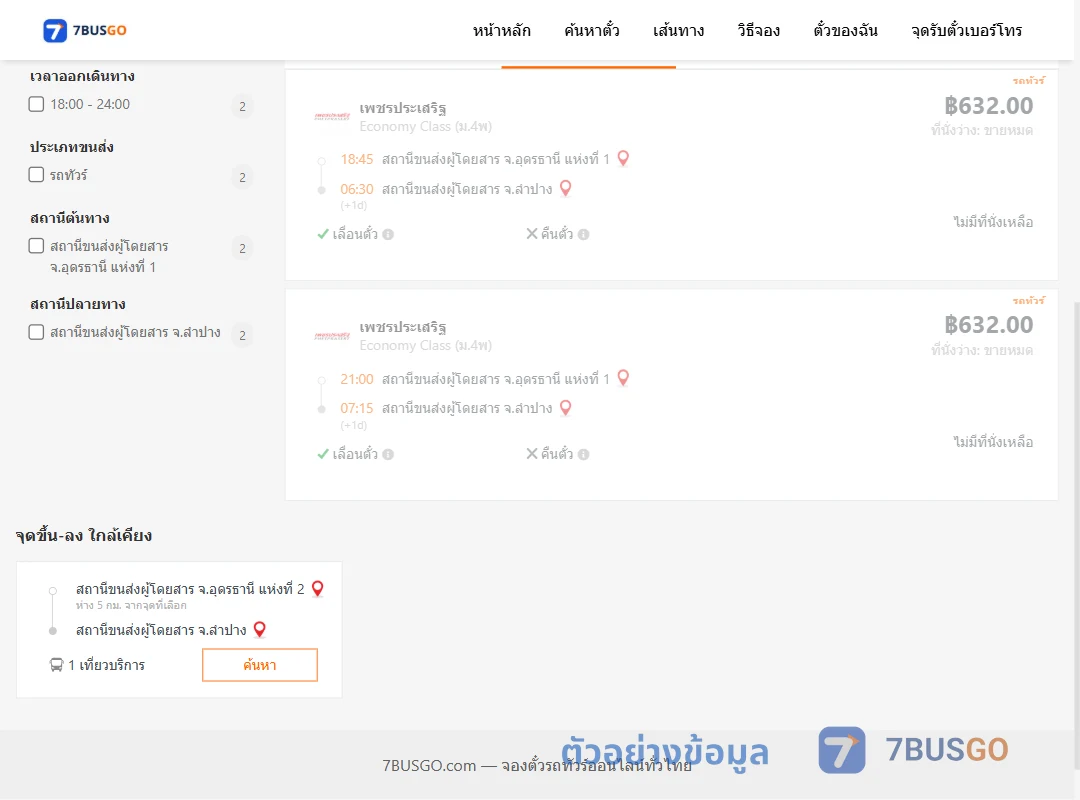Open red map pin for Udon Thani station 2

[318, 588]
